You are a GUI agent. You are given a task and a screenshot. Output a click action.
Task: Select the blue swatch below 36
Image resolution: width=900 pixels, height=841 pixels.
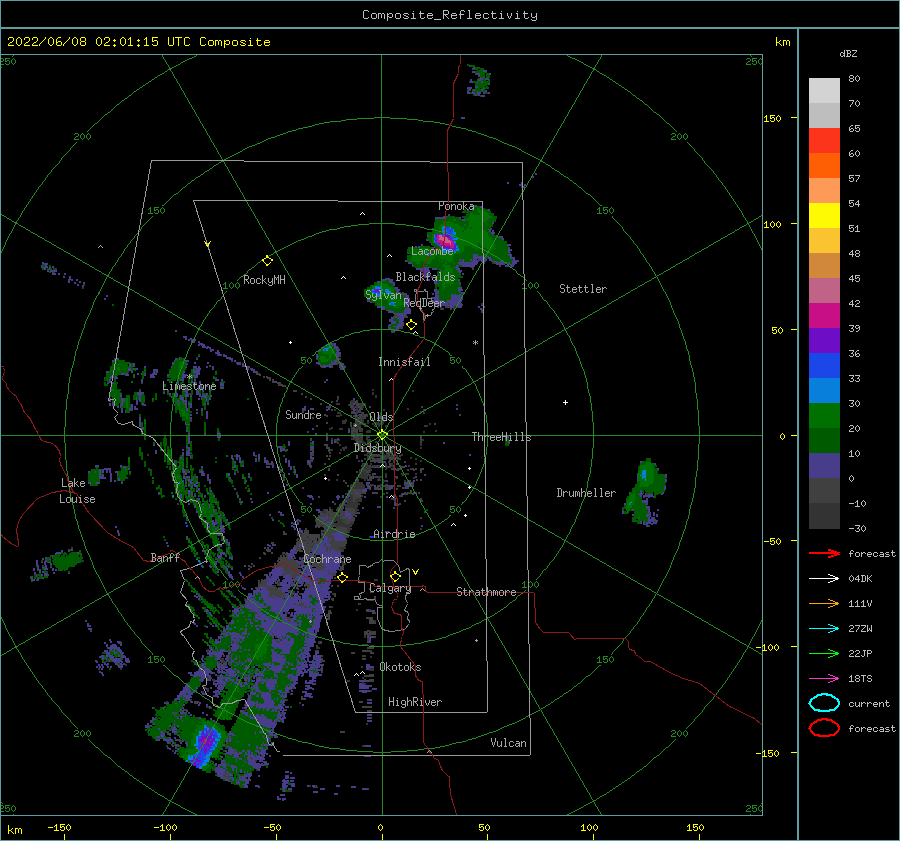(x=824, y=365)
